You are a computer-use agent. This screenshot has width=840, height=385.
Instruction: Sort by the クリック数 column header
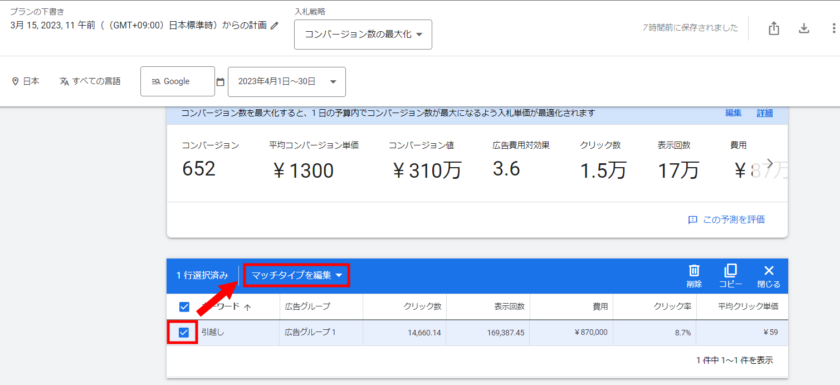(x=423, y=307)
